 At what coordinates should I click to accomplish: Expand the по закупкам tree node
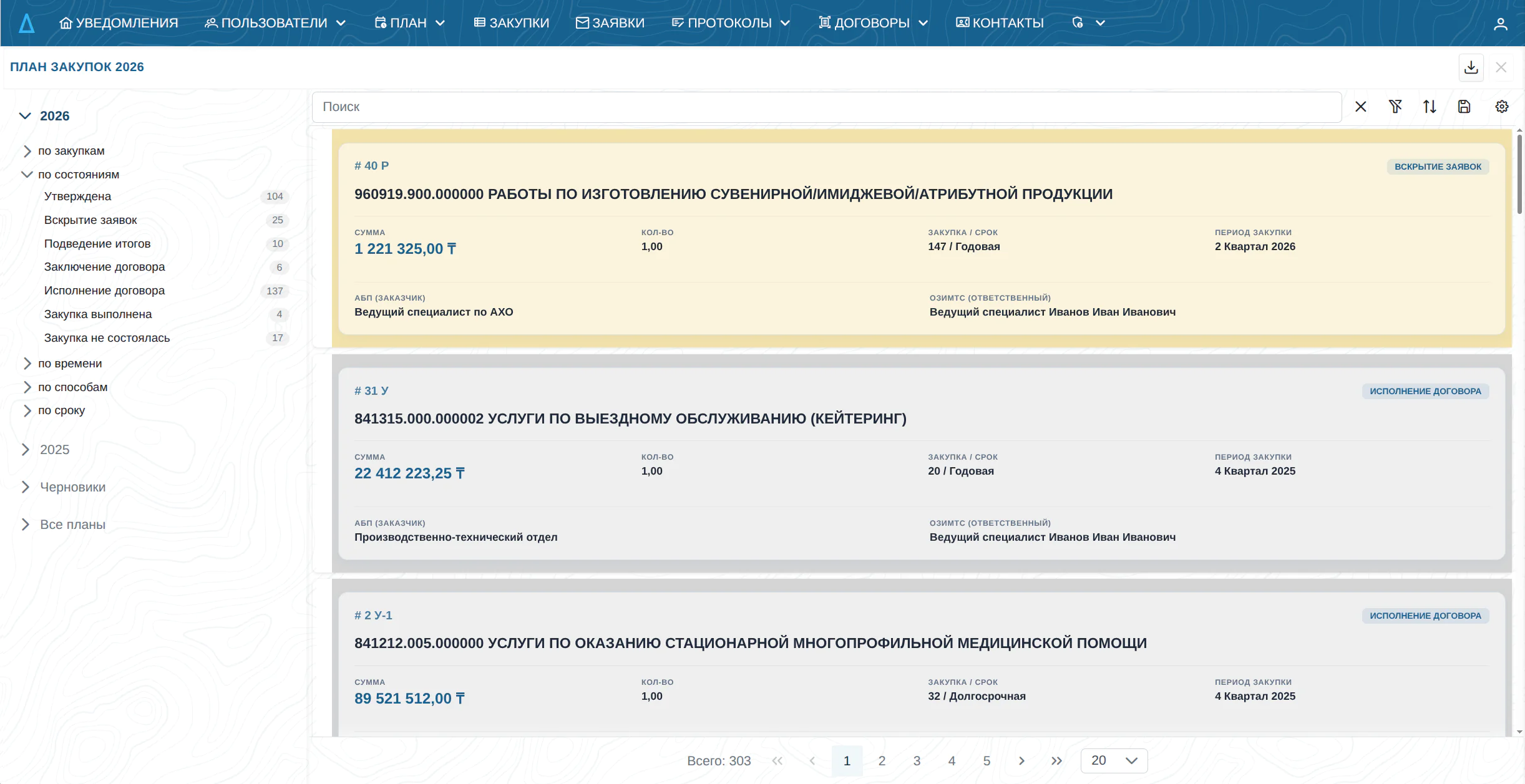click(27, 151)
